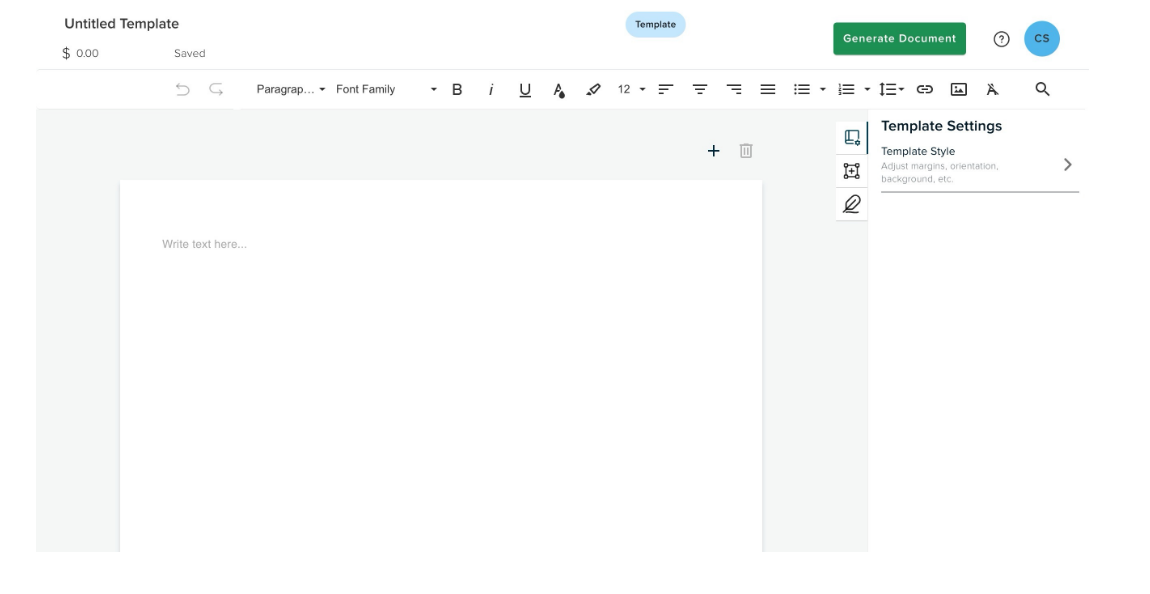Open the Paragraph style dropdown
1150x594 pixels.
(291, 90)
